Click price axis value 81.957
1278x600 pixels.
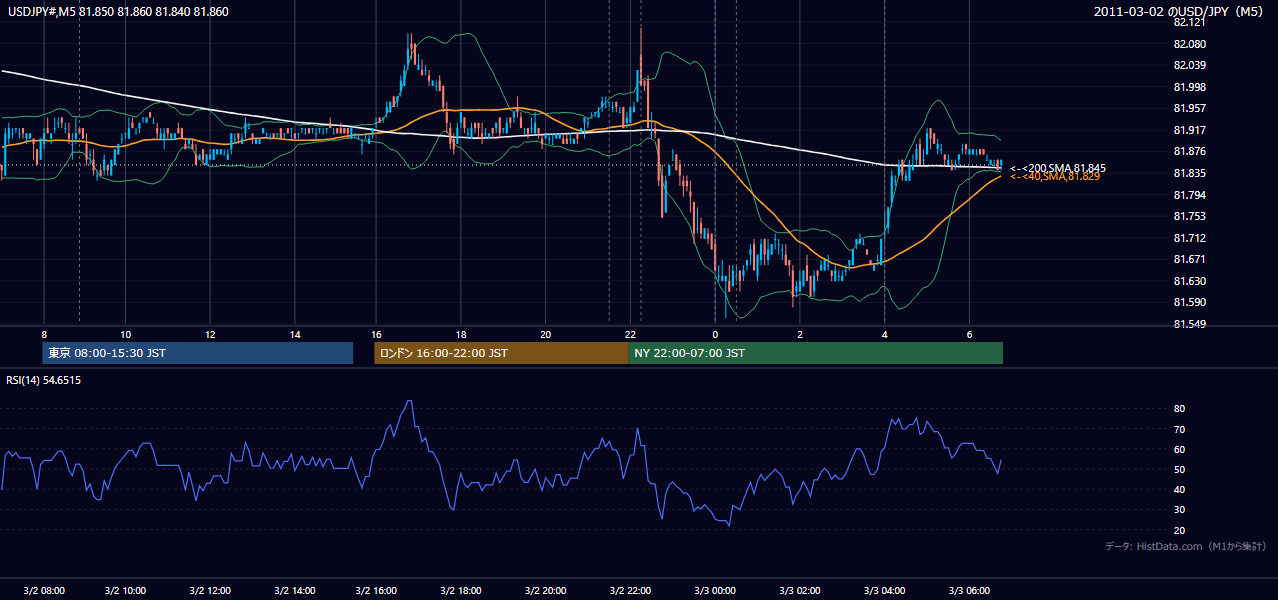tap(1190, 109)
